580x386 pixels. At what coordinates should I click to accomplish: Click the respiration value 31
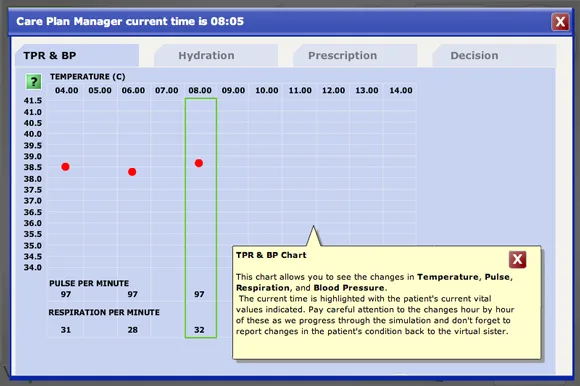click(66, 330)
